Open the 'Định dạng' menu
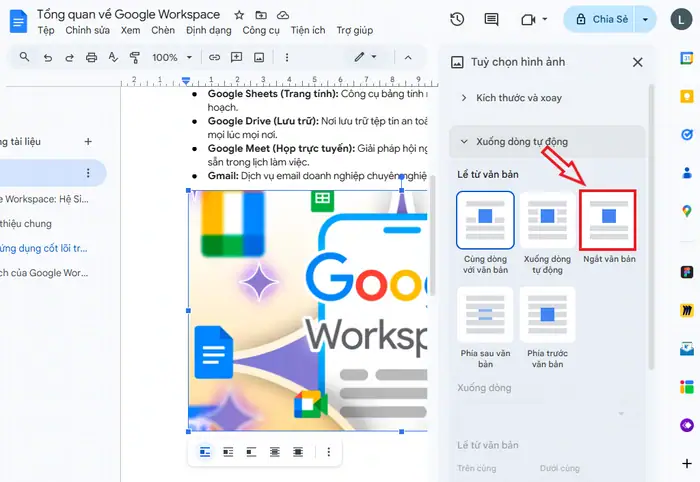Image resolution: width=700 pixels, height=482 pixels. (208, 31)
